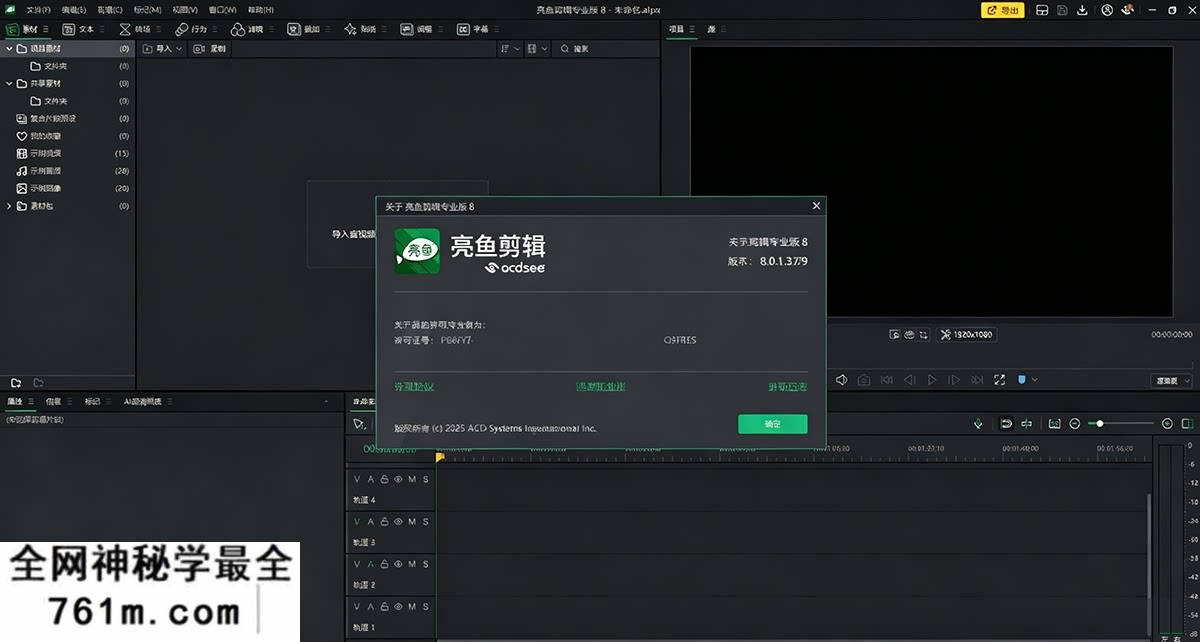
Task: Open the view mode dropdown in media panel
Action: pos(538,48)
